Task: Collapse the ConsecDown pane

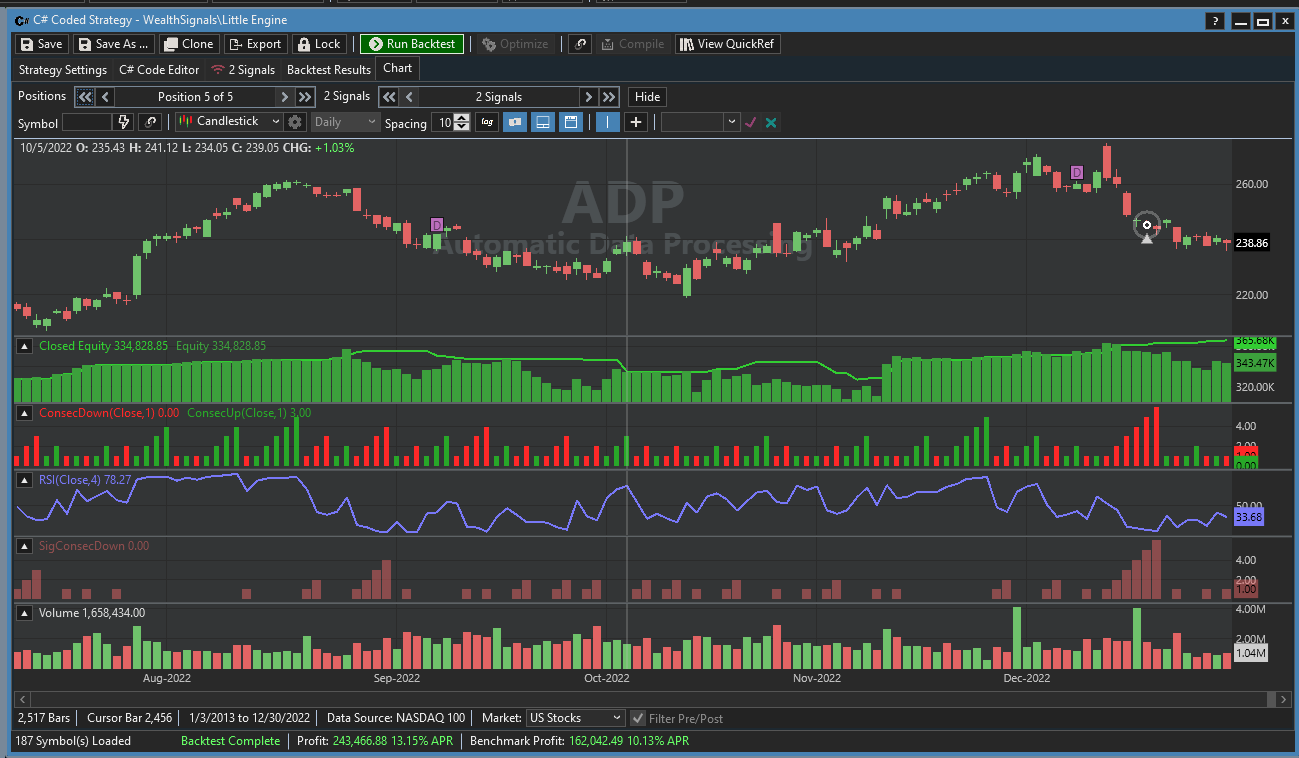Action: pos(25,412)
